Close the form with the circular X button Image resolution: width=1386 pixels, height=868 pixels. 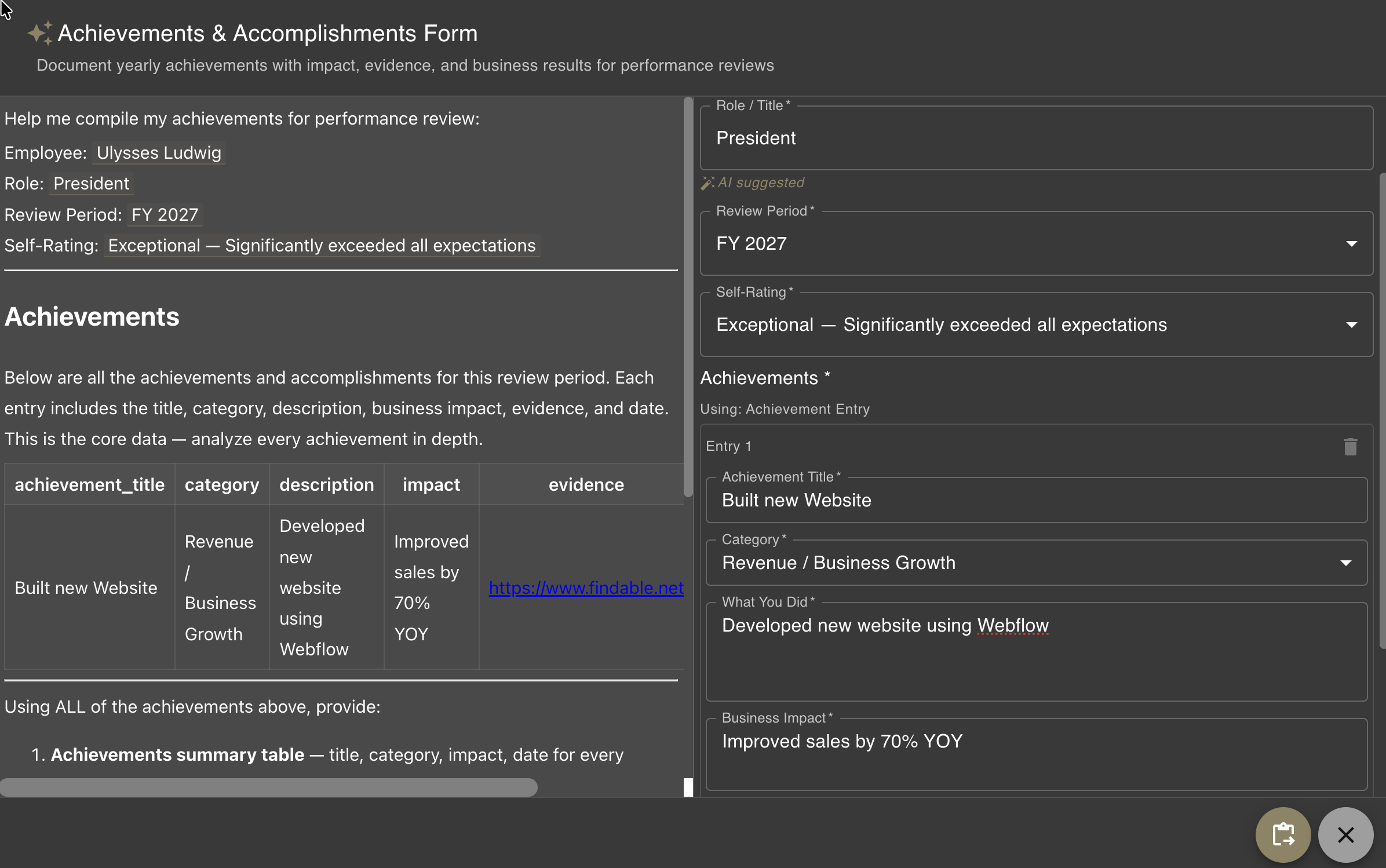[x=1345, y=834]
